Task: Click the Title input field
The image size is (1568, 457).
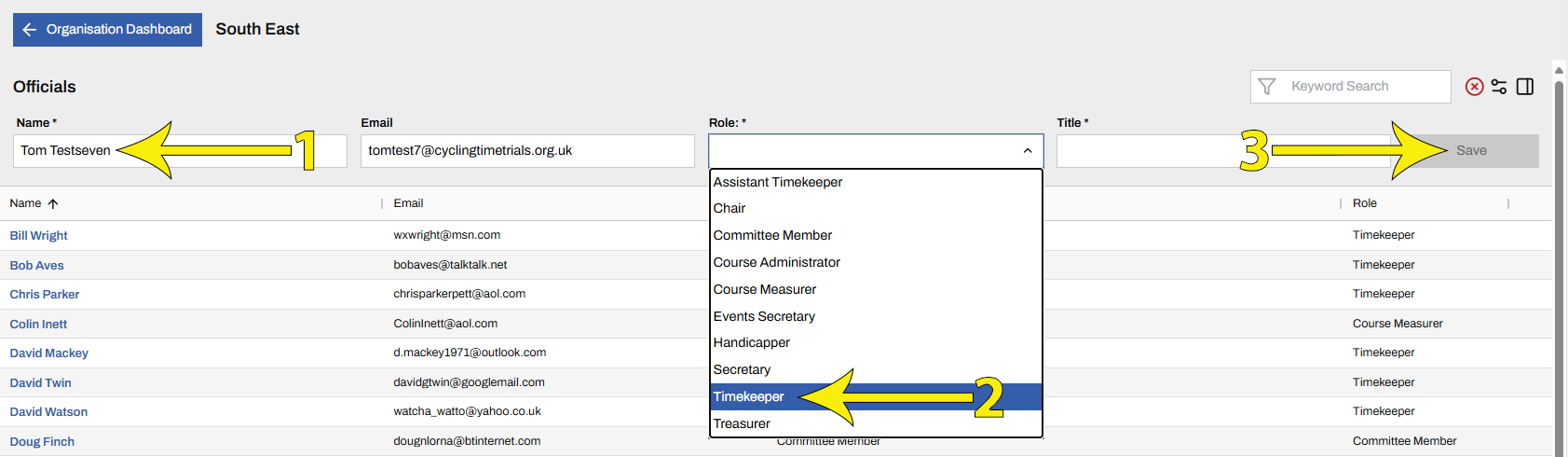Action: pyautogui.click(x=1146, y=151)
